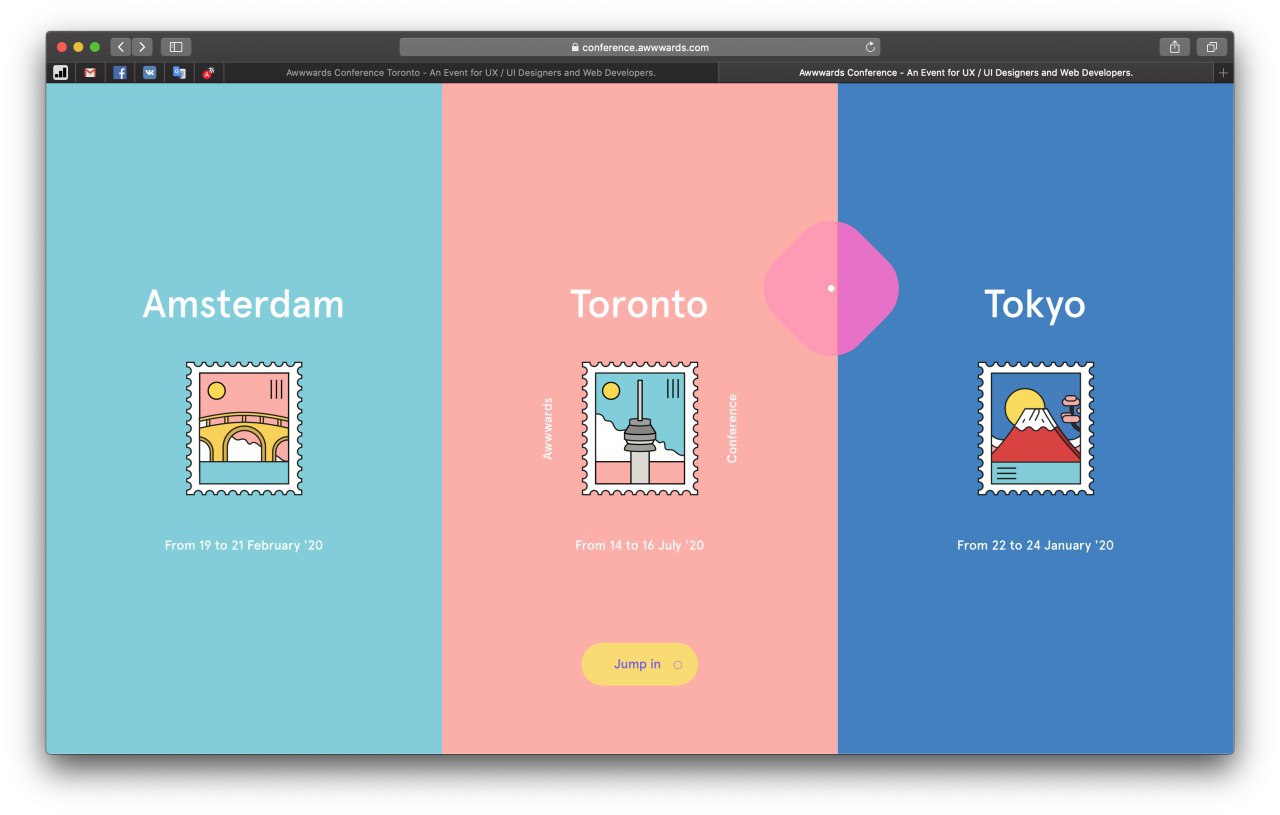Select the Amsterdam heading
This screenshot has width=1280, height=815.
(243, 304)
